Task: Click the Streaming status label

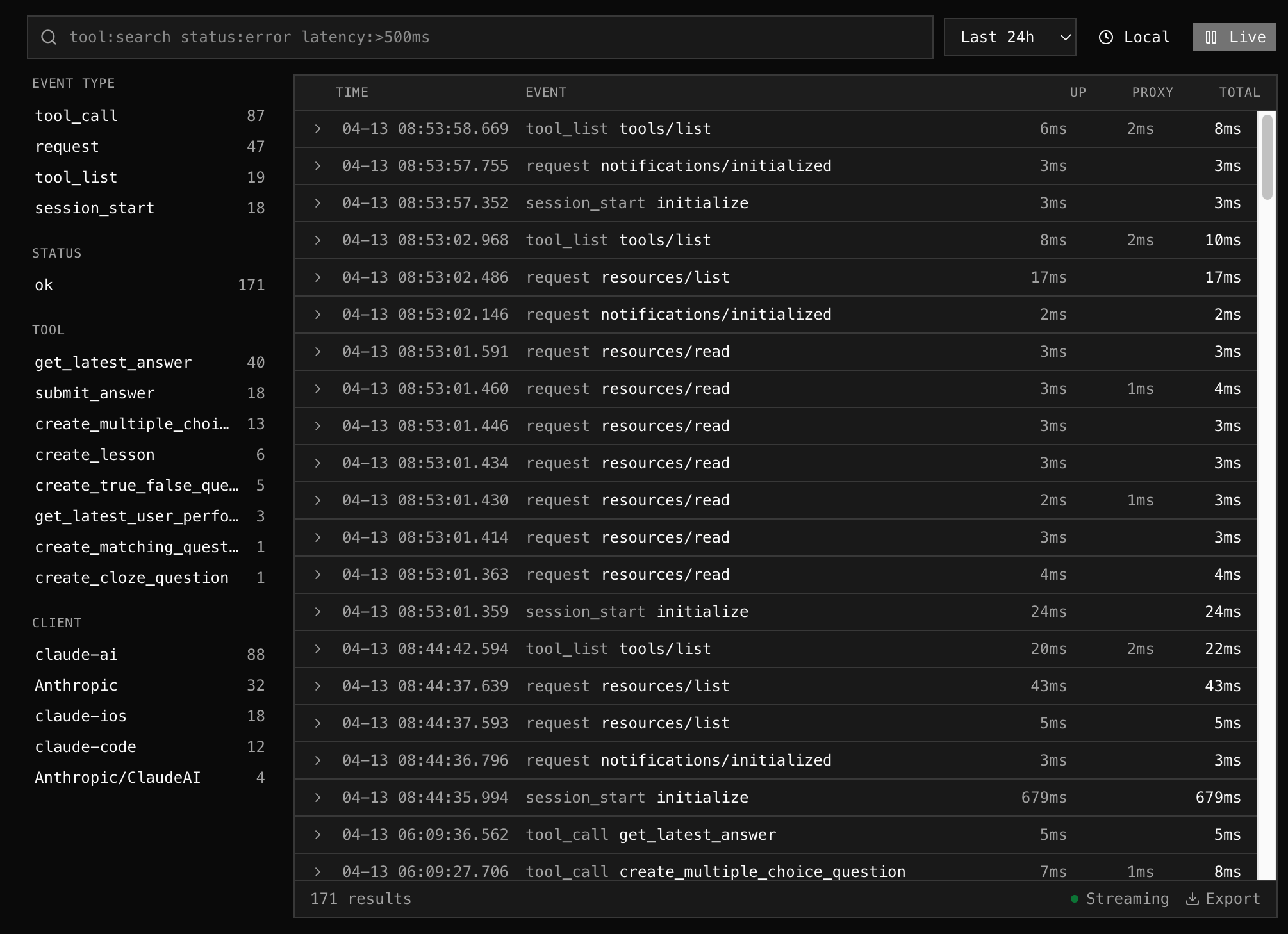Action: pos(1127,899)
